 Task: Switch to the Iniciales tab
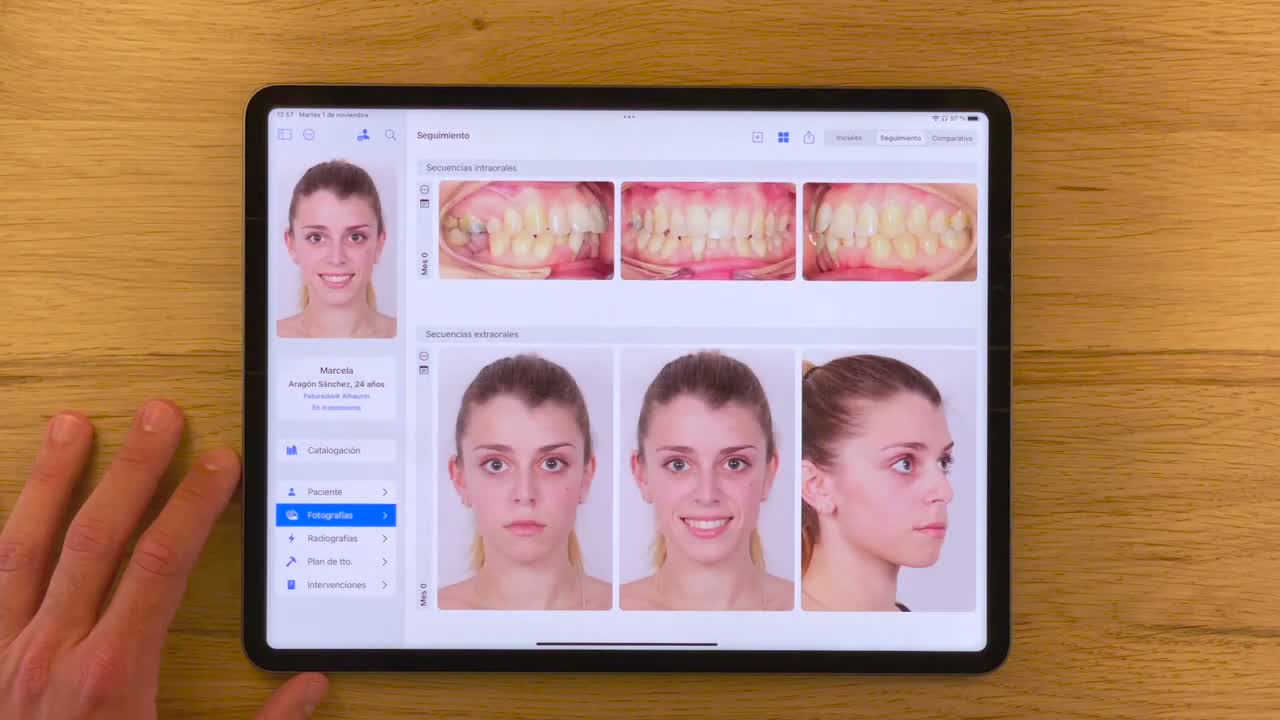point(849,138)
